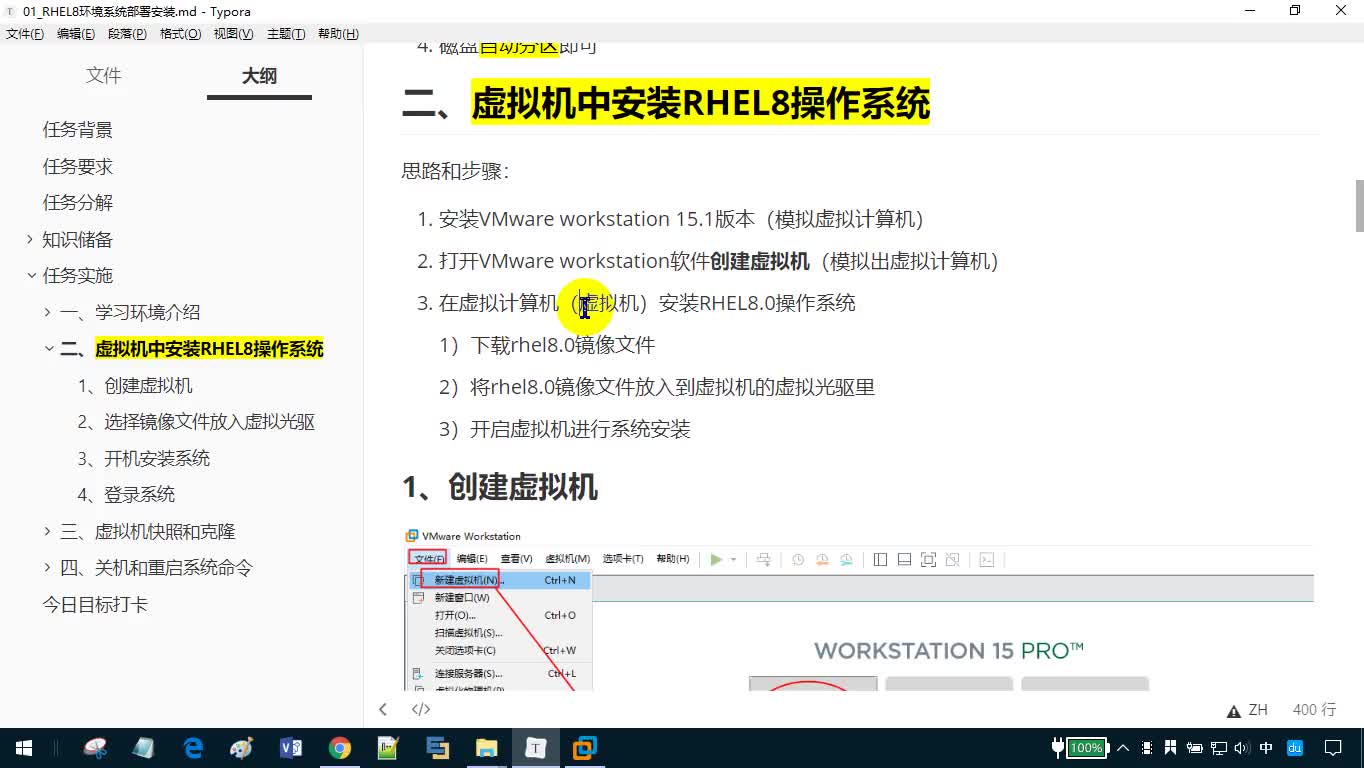This screenshot has width=1364, height=768.
Task: Open the 文件(F) menu in Typora
Action: click(25, 34)
